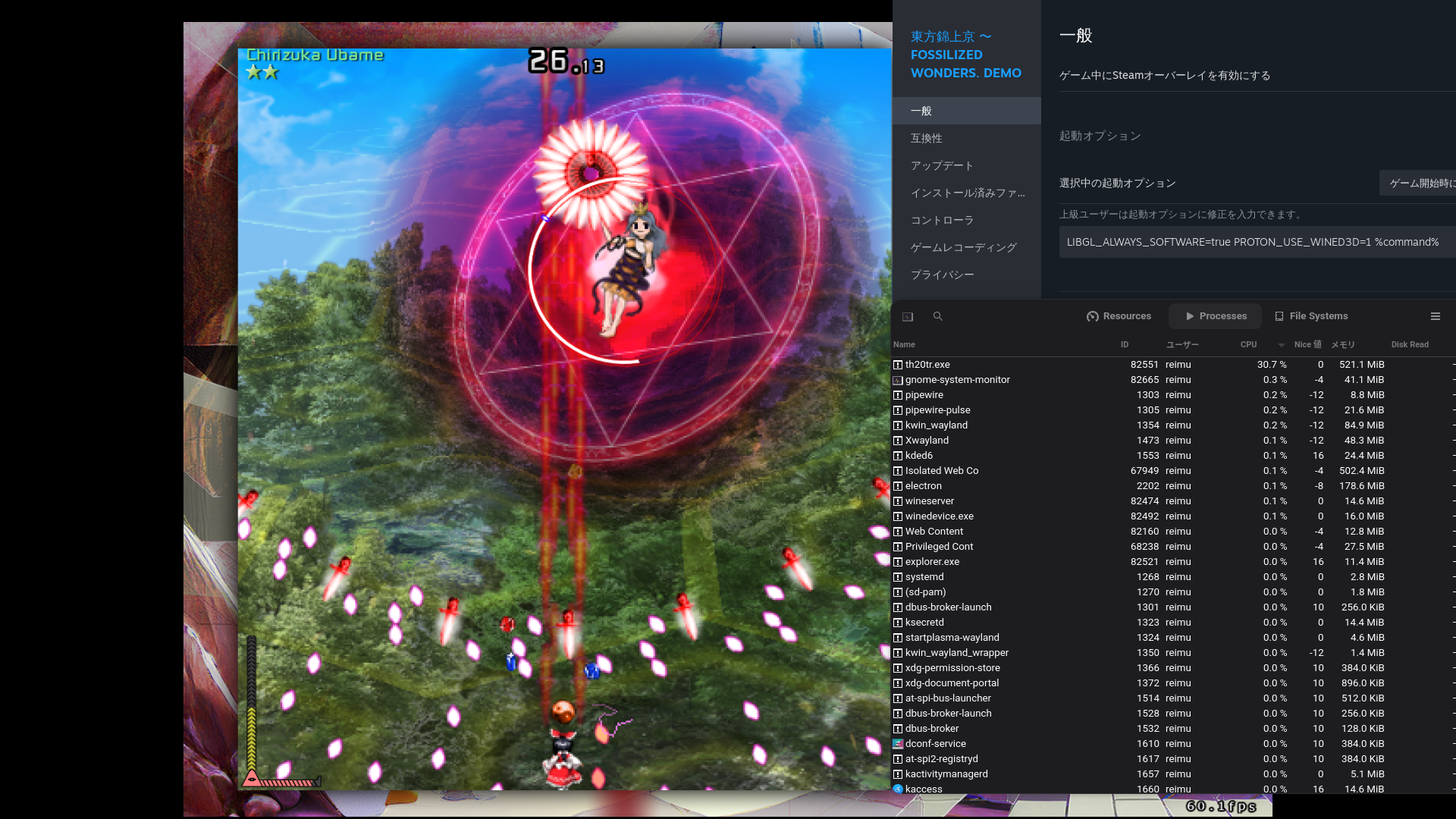Screen dimensions: 1456x819
Task: Select the kactivitymanagerd process row
Action: (1174, 774)
